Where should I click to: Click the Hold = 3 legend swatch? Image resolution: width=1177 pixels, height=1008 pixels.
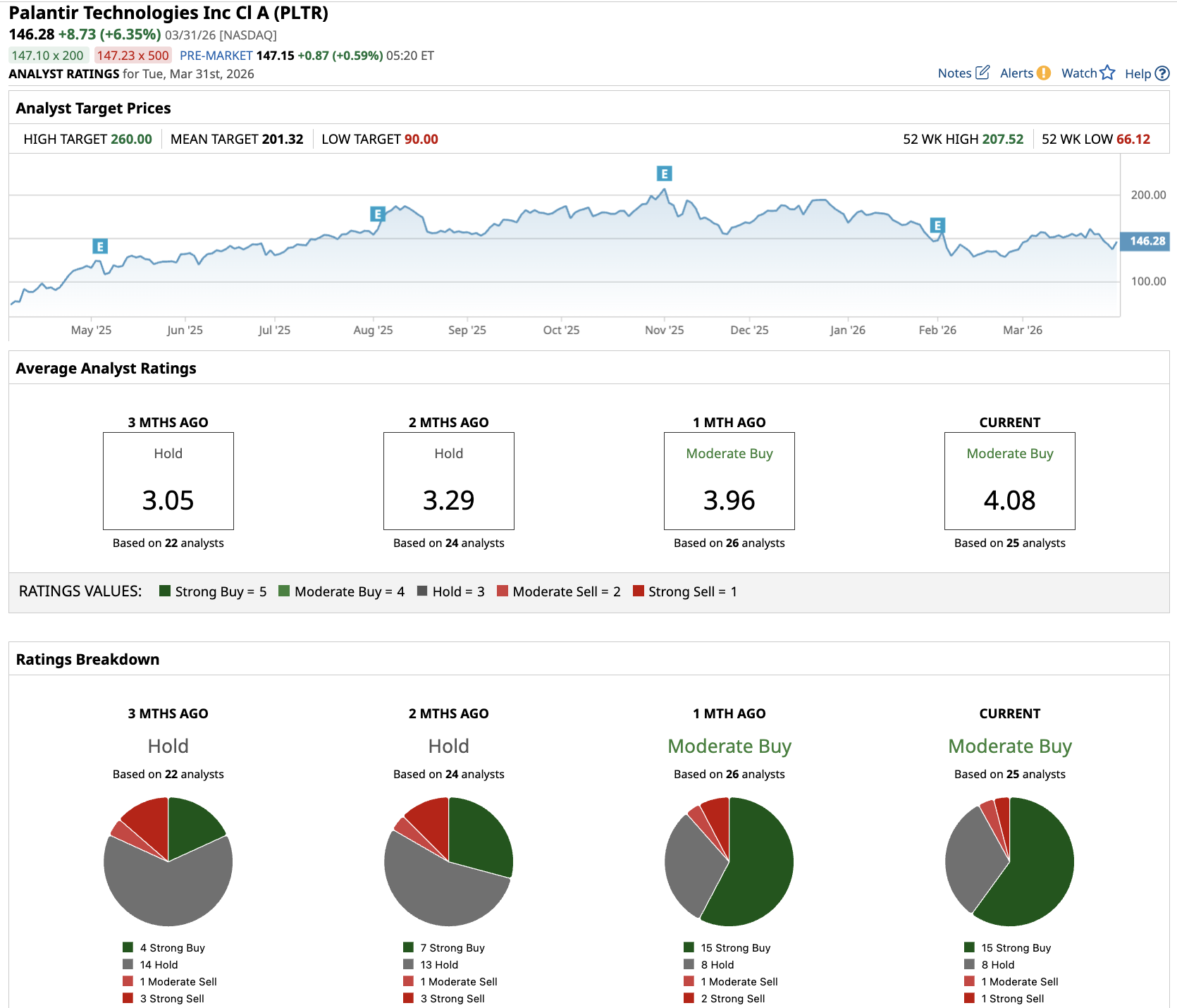pos(422,591)
